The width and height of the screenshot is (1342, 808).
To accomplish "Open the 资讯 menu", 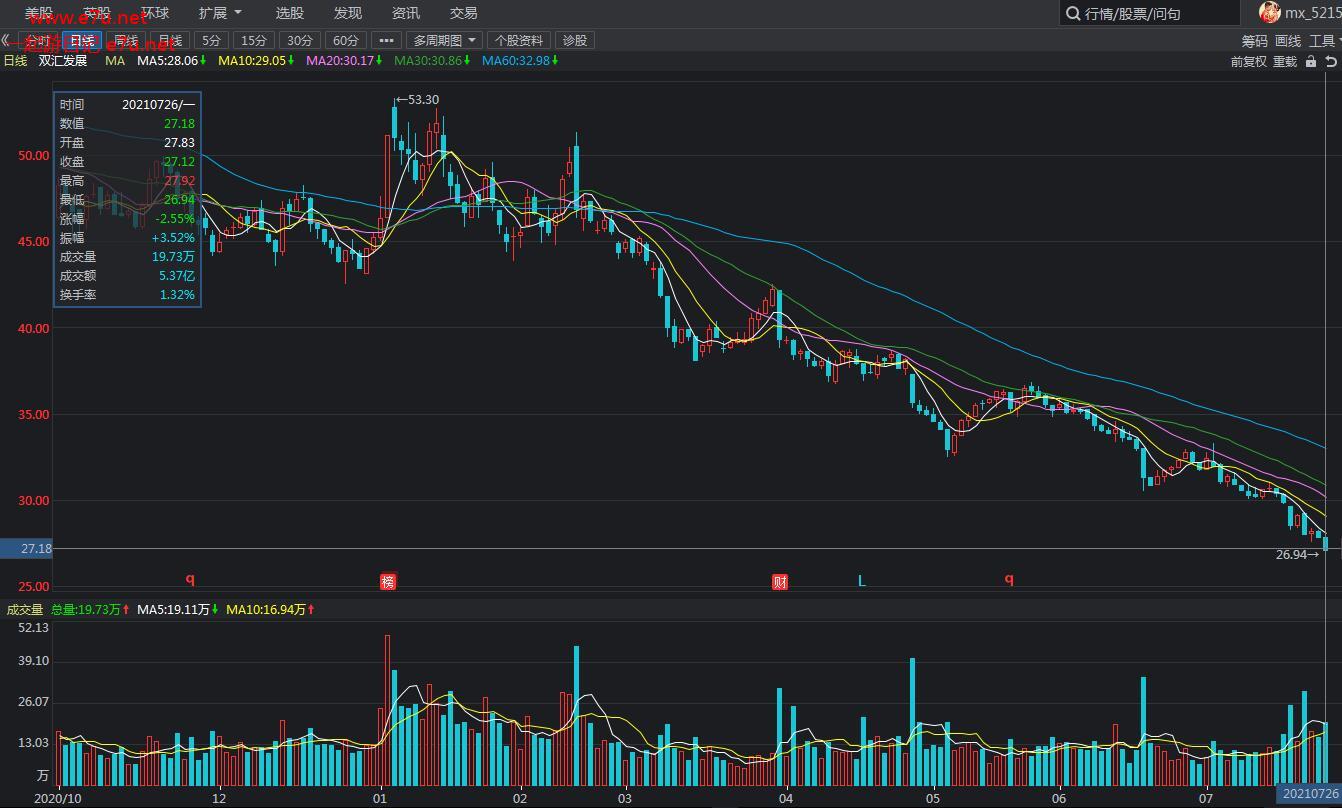I will click(406, 13).
